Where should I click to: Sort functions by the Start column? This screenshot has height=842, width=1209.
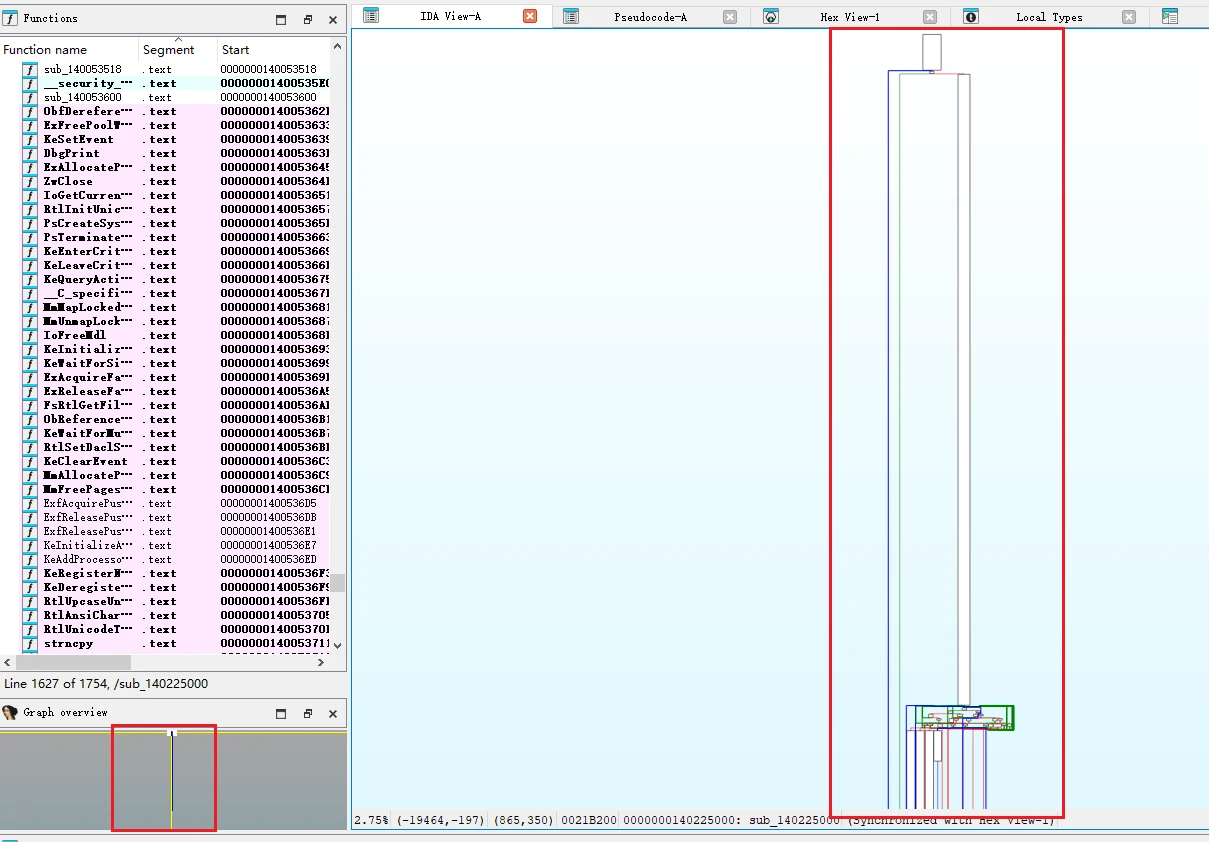(275, 50)
